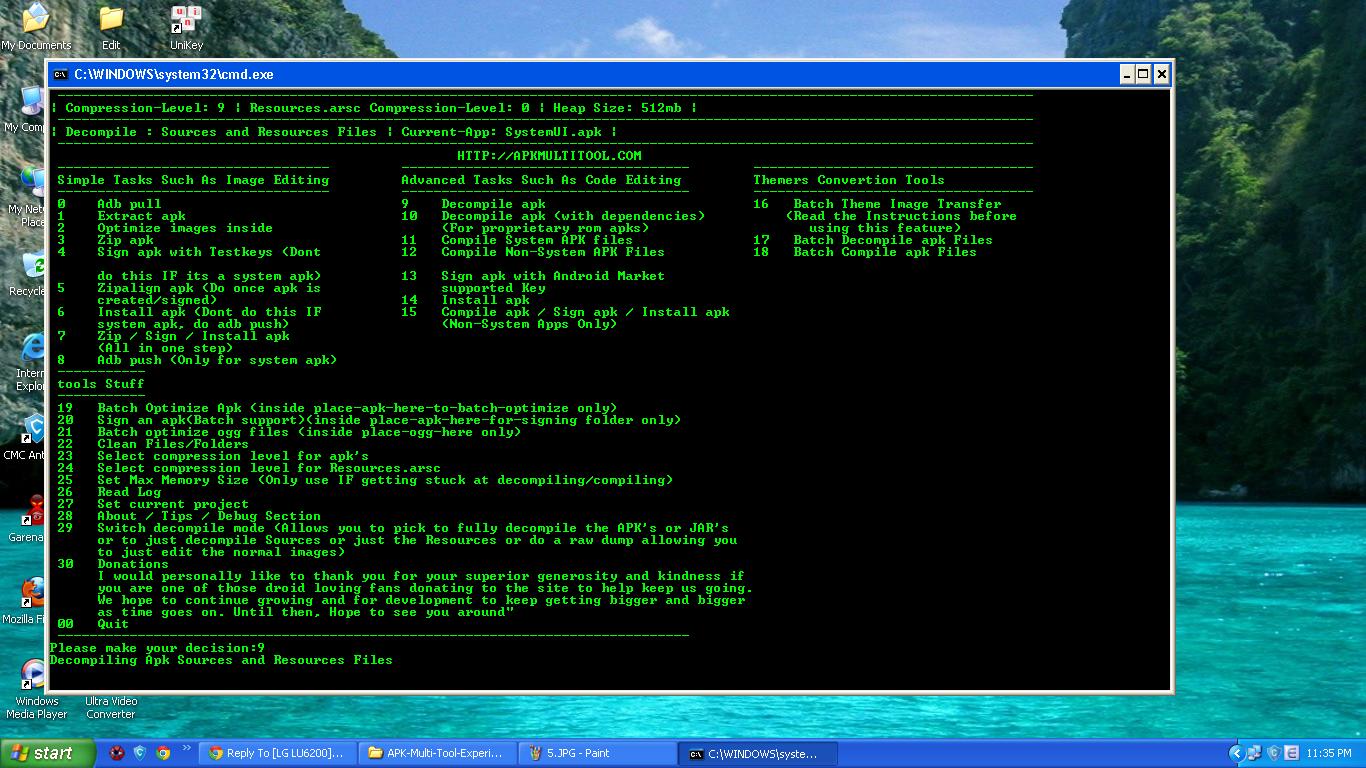
Task: Click the 'Current-App: SystemUI.apk' status text
Action: (x=501, y=132)
